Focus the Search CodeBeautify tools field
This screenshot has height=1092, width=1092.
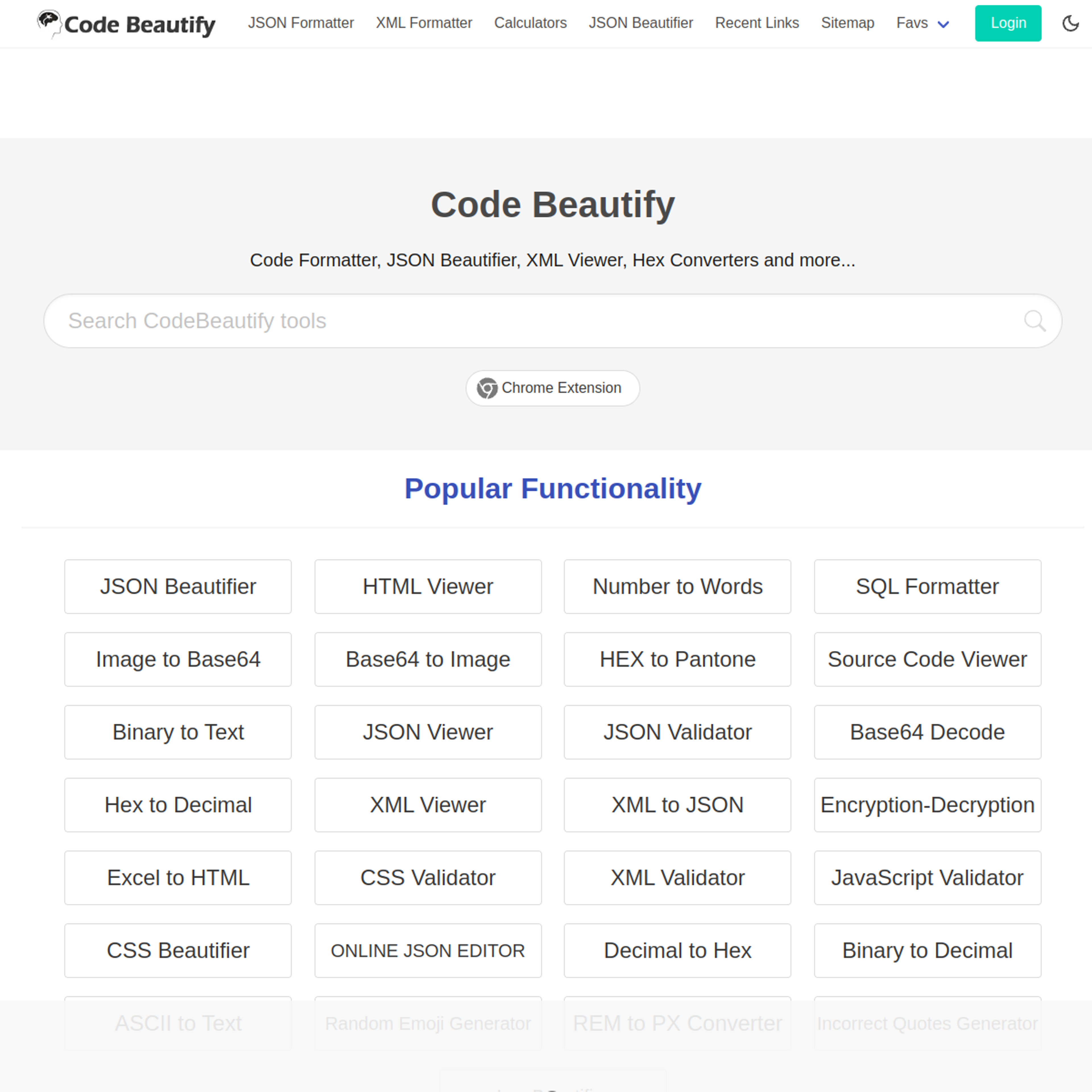552,320
